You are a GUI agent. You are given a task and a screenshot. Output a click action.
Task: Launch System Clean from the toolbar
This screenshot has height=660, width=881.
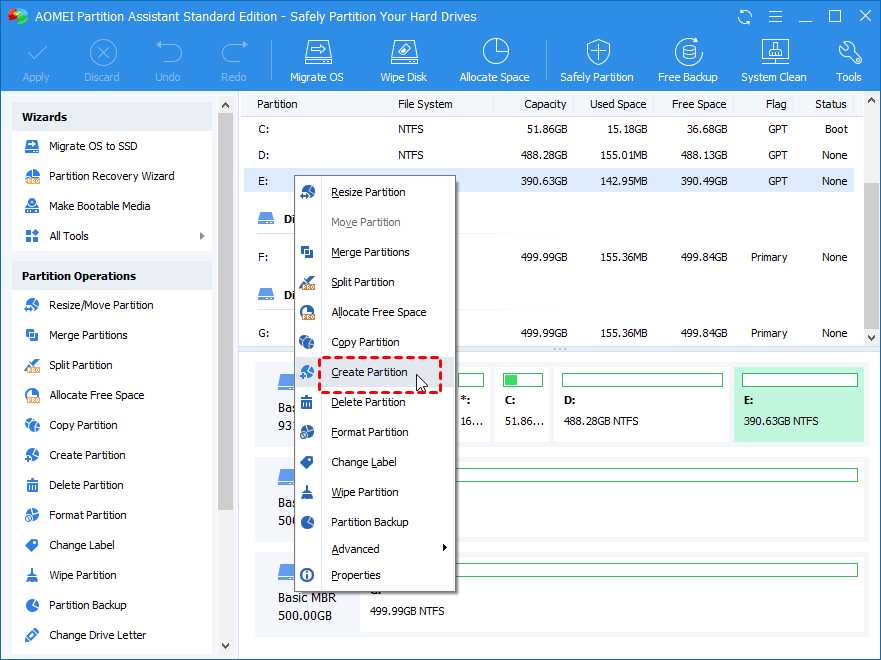tap(774, 61)
